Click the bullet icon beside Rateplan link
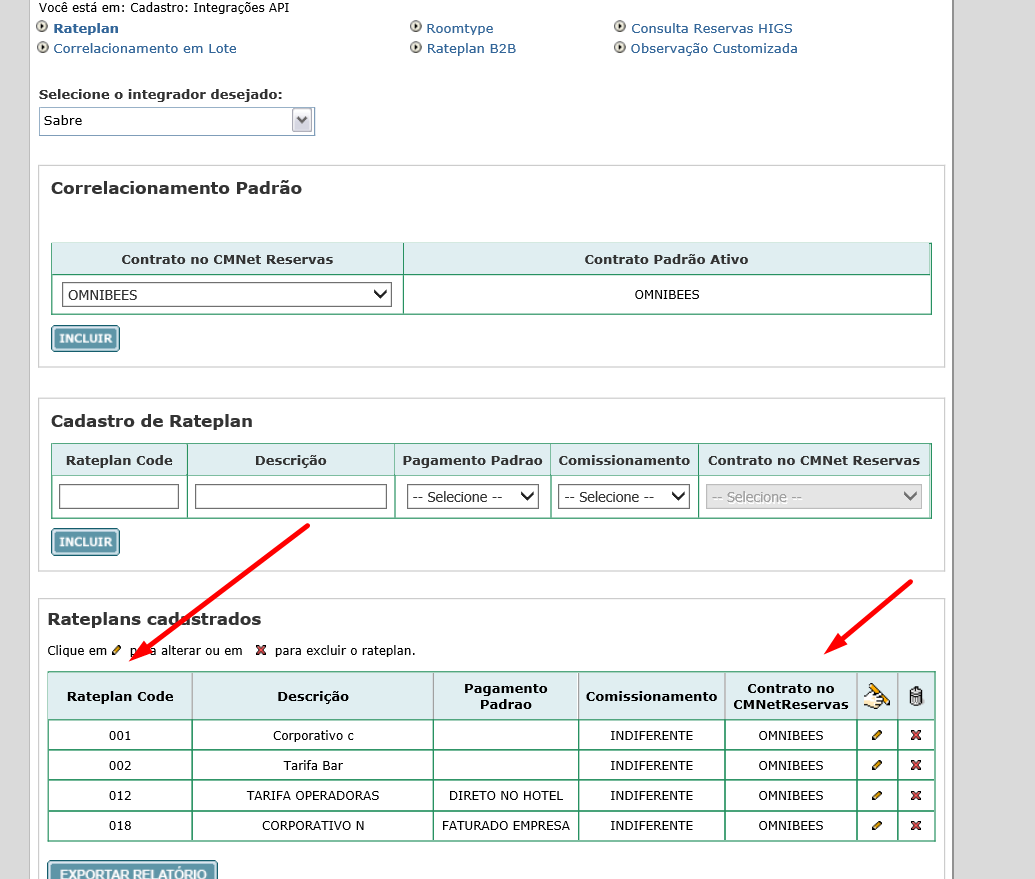Viewport: 1035px width, 879px height. 42,27
